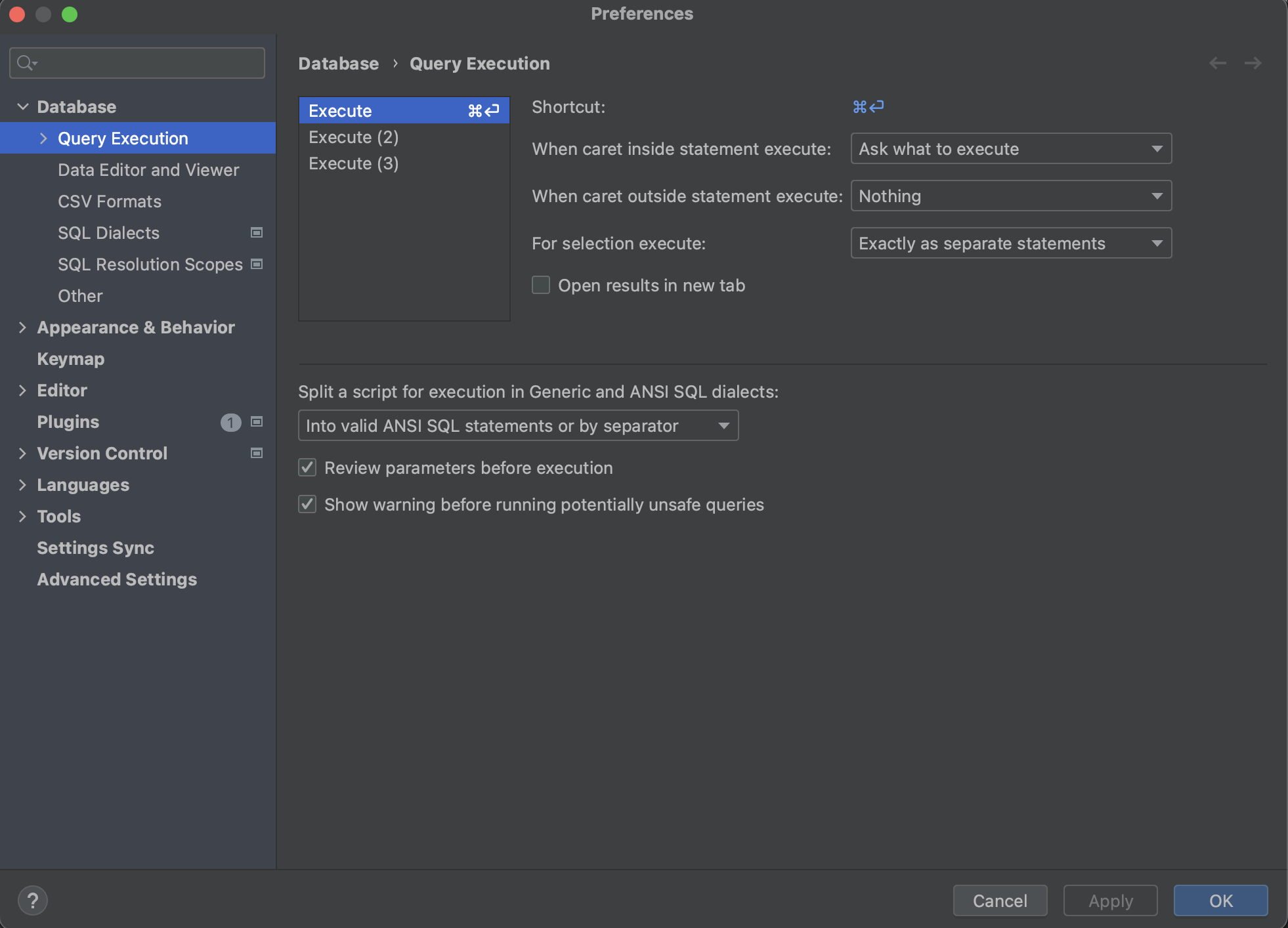Click the search magnifier icon in settings
The image size is (1288, 928).
(x=26, y=63)
